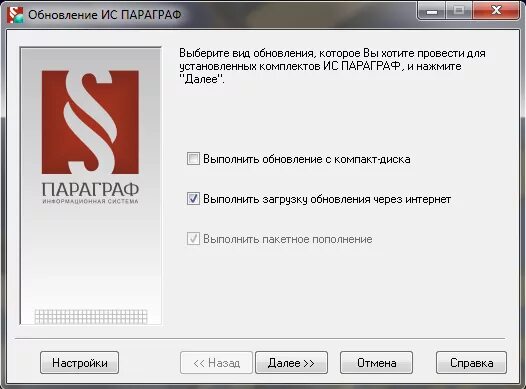Click the ПАРАГРАФ logo image
526x389 pixels.
90,137
